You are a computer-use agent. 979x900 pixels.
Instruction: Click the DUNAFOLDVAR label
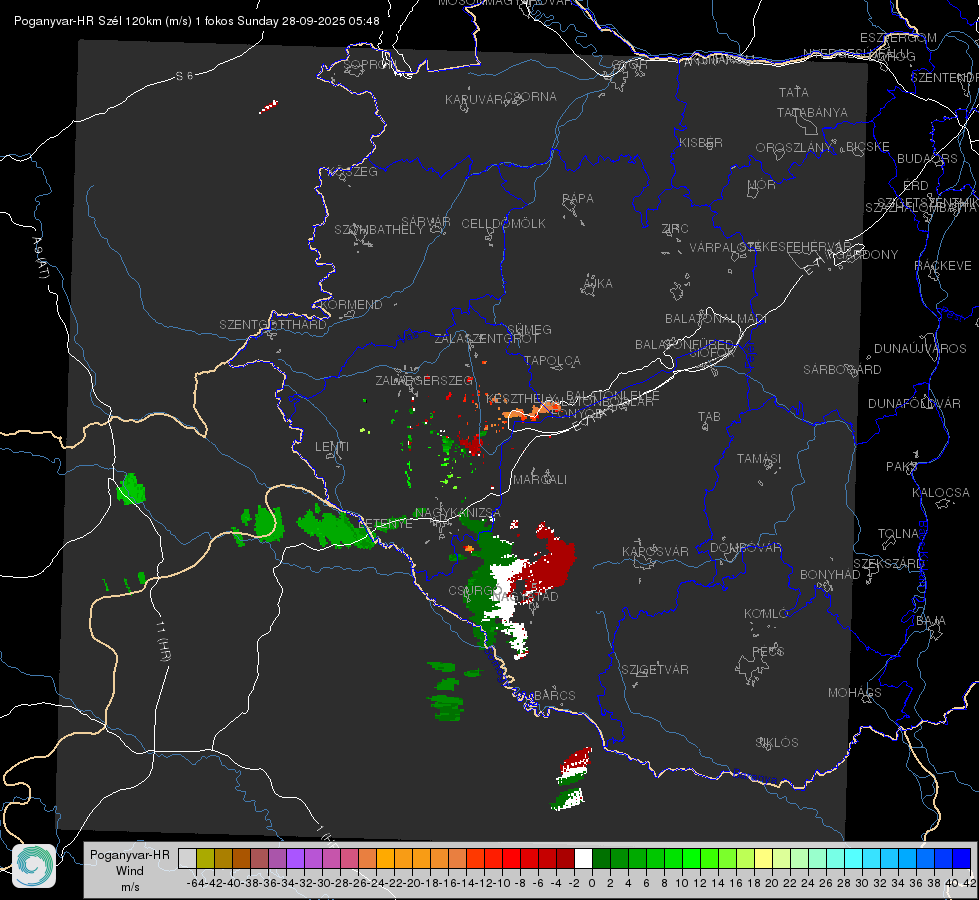tap(914, 403)
